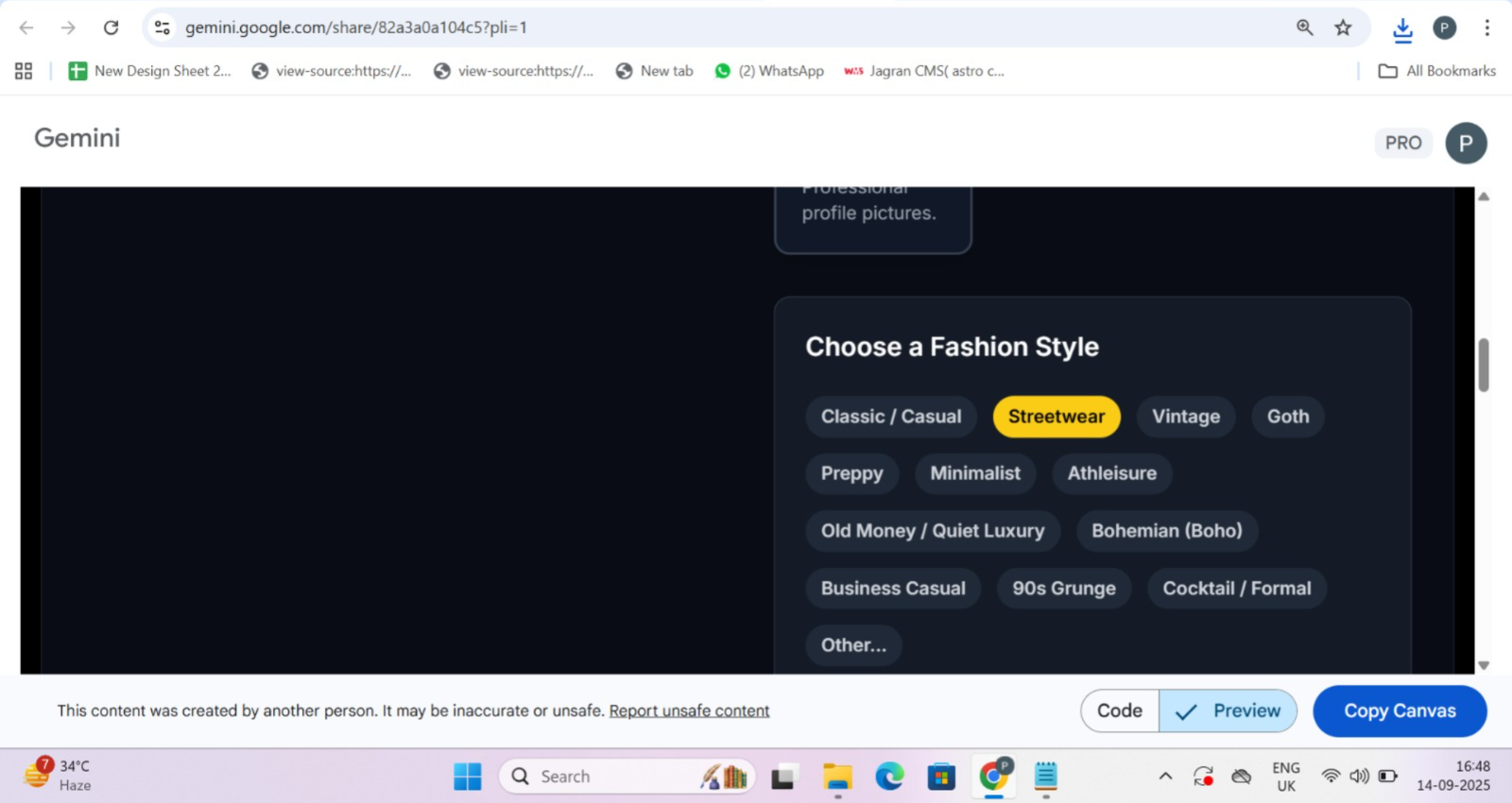The height and width of the screenshot is (803, 1512).
Task: Open the New tab bookmark
Action: (x=654, y=71)
